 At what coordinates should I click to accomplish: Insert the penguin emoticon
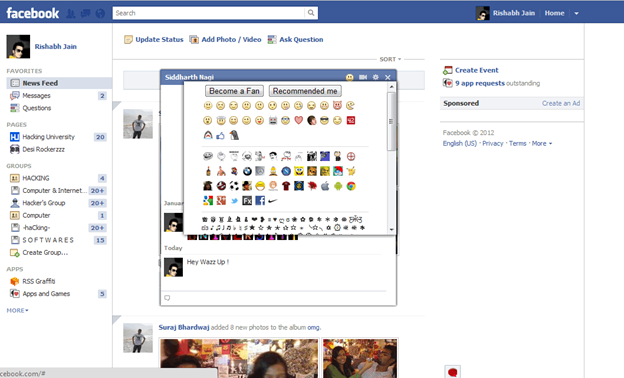point(234,135)
